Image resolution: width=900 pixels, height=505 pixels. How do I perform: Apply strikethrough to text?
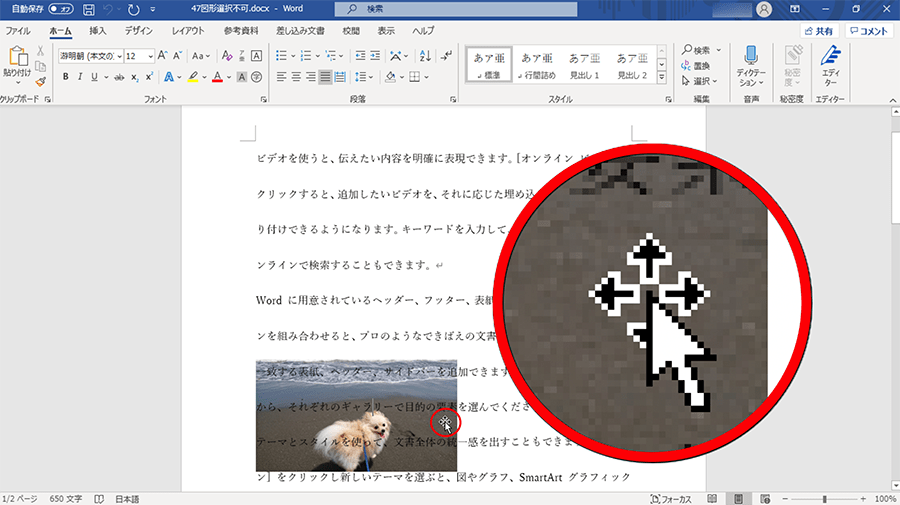click(x=119, y=77)
